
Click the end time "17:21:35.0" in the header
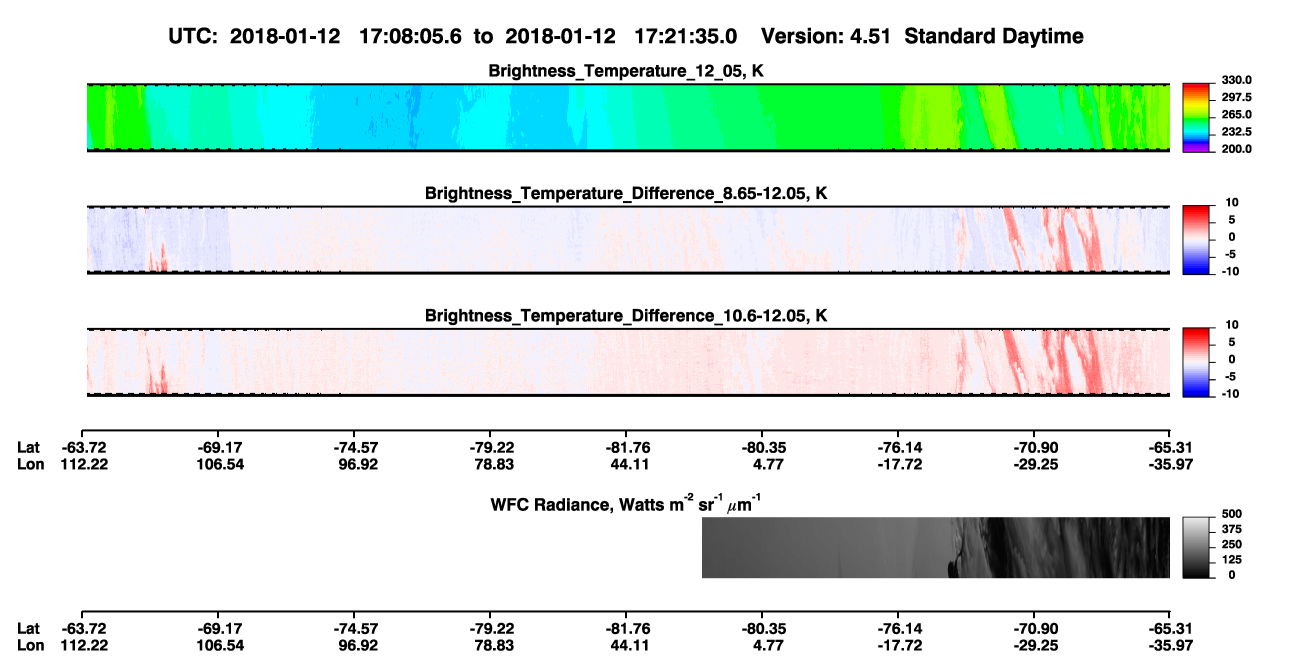pyautogui.click(x=686, y=36)
